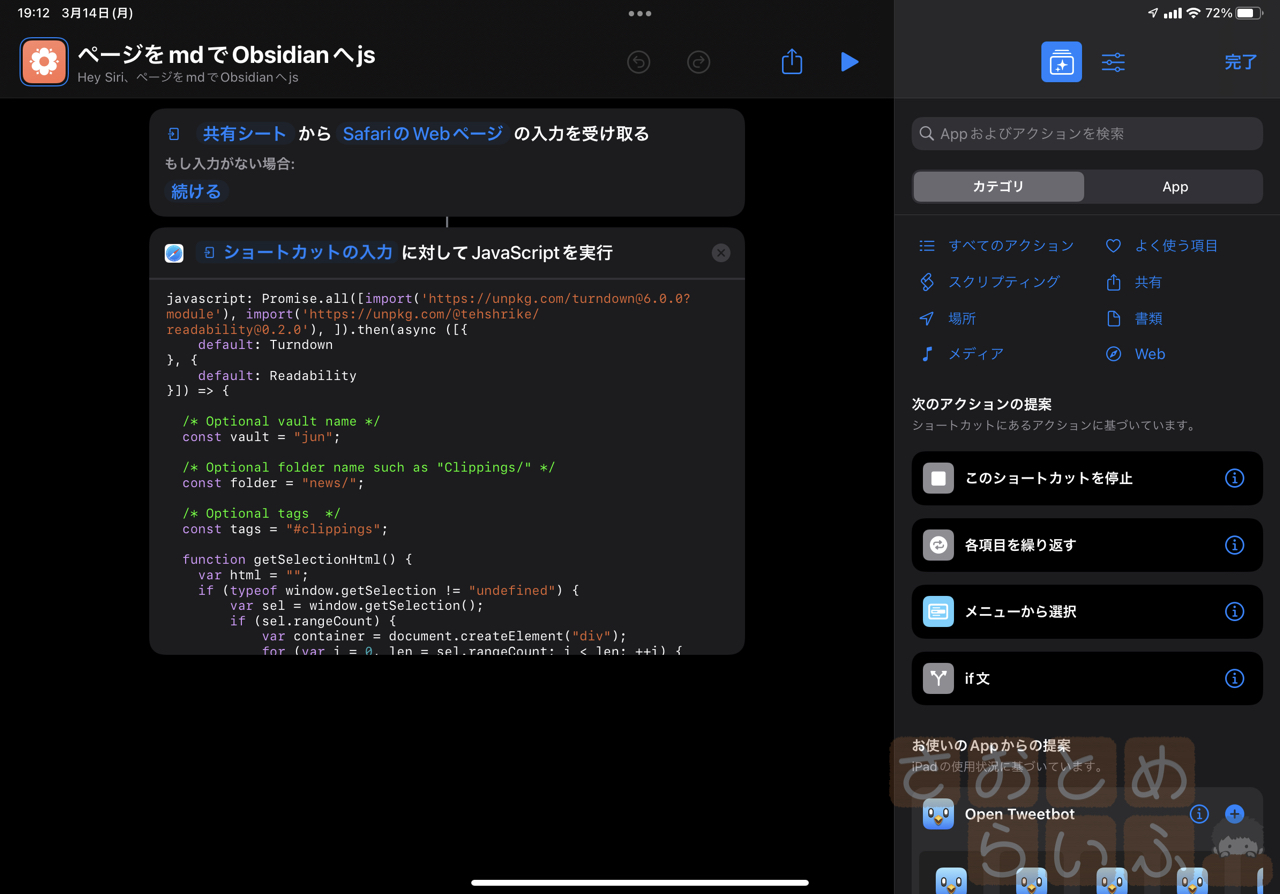Tap the blue plus beside Open Tweetbot
Viewport: 1280px width, 894px height.
[1235, 814]
